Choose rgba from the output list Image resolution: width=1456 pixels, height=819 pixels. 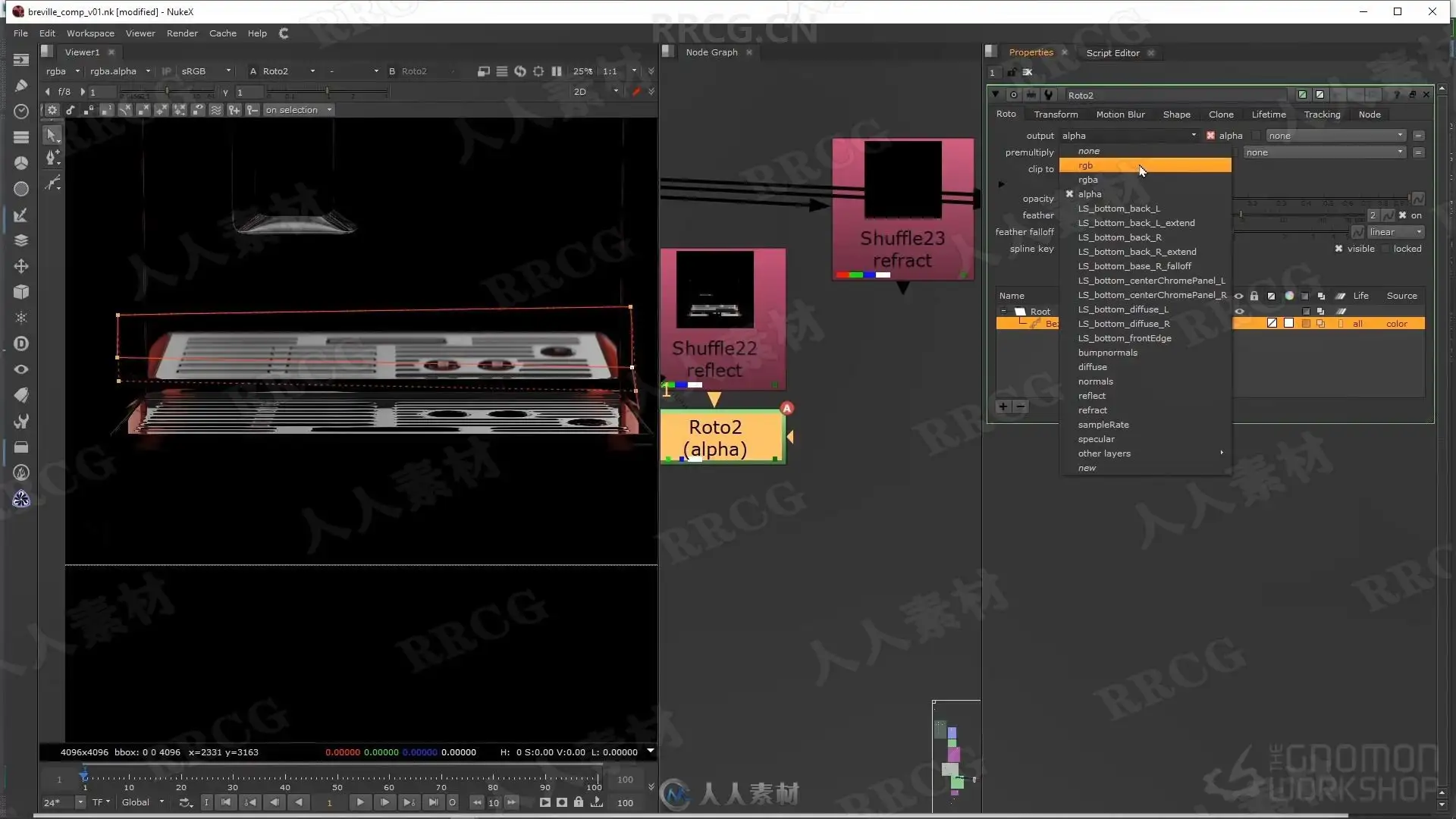[x=1088, y=180]
